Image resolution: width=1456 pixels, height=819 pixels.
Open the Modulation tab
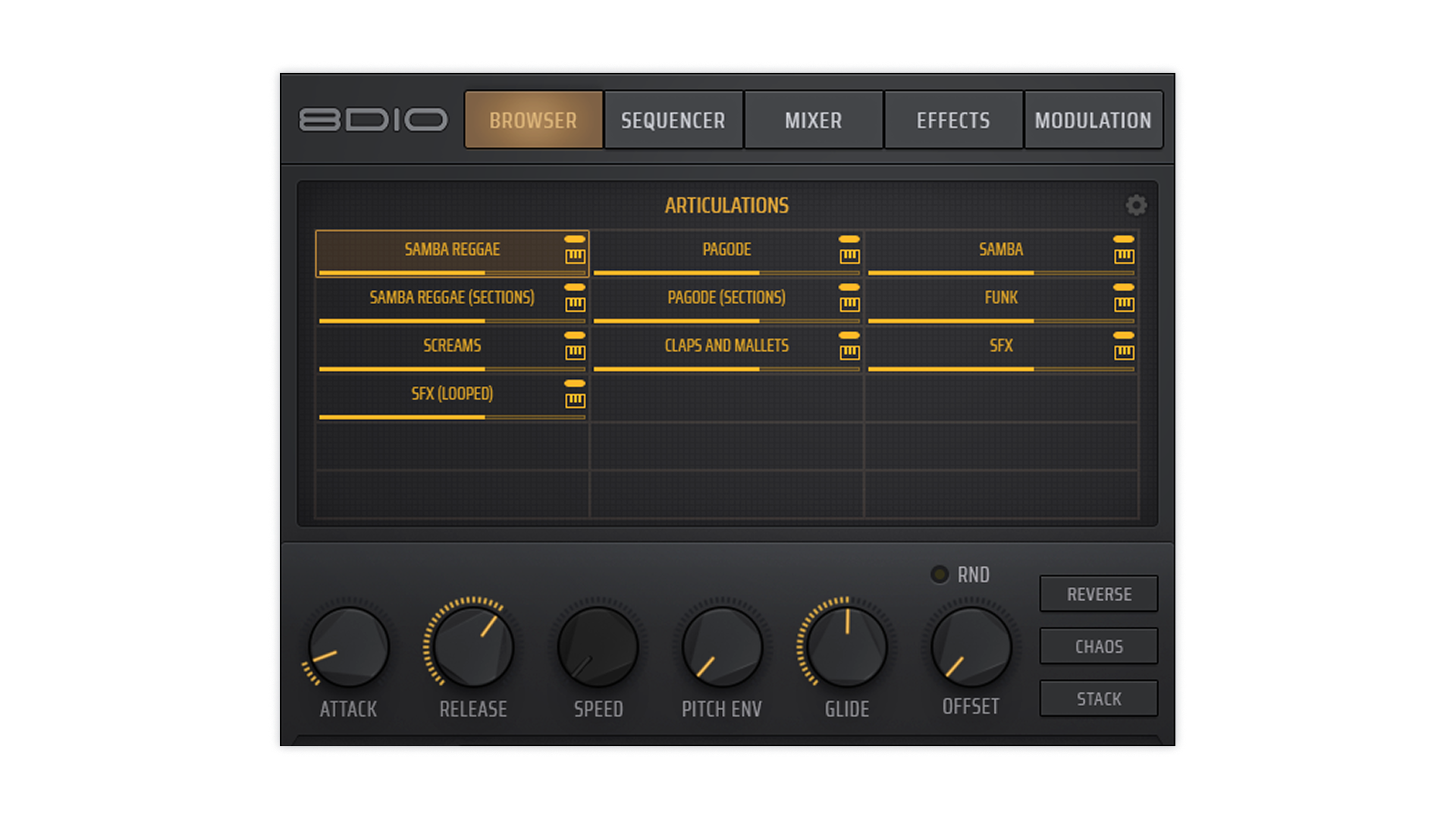1093,120
